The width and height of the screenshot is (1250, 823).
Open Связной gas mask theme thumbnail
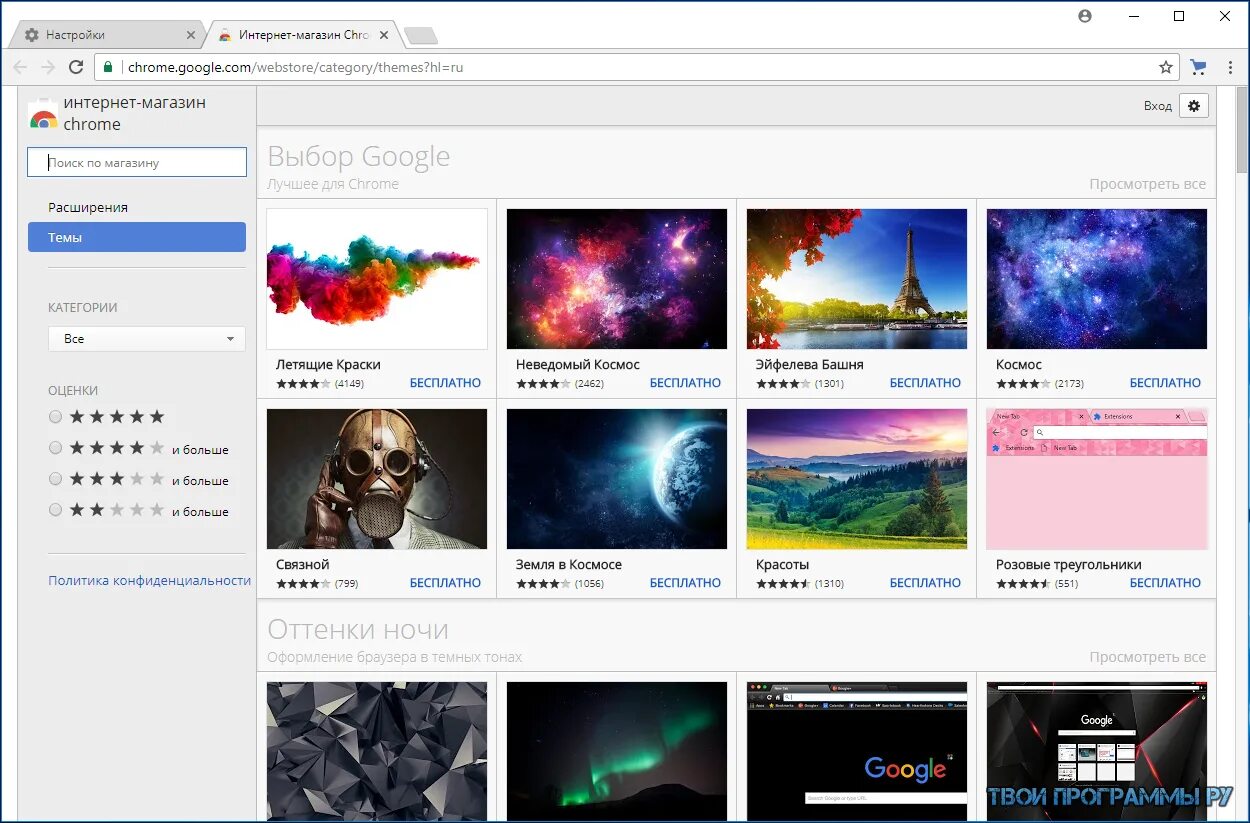(377, 479)
